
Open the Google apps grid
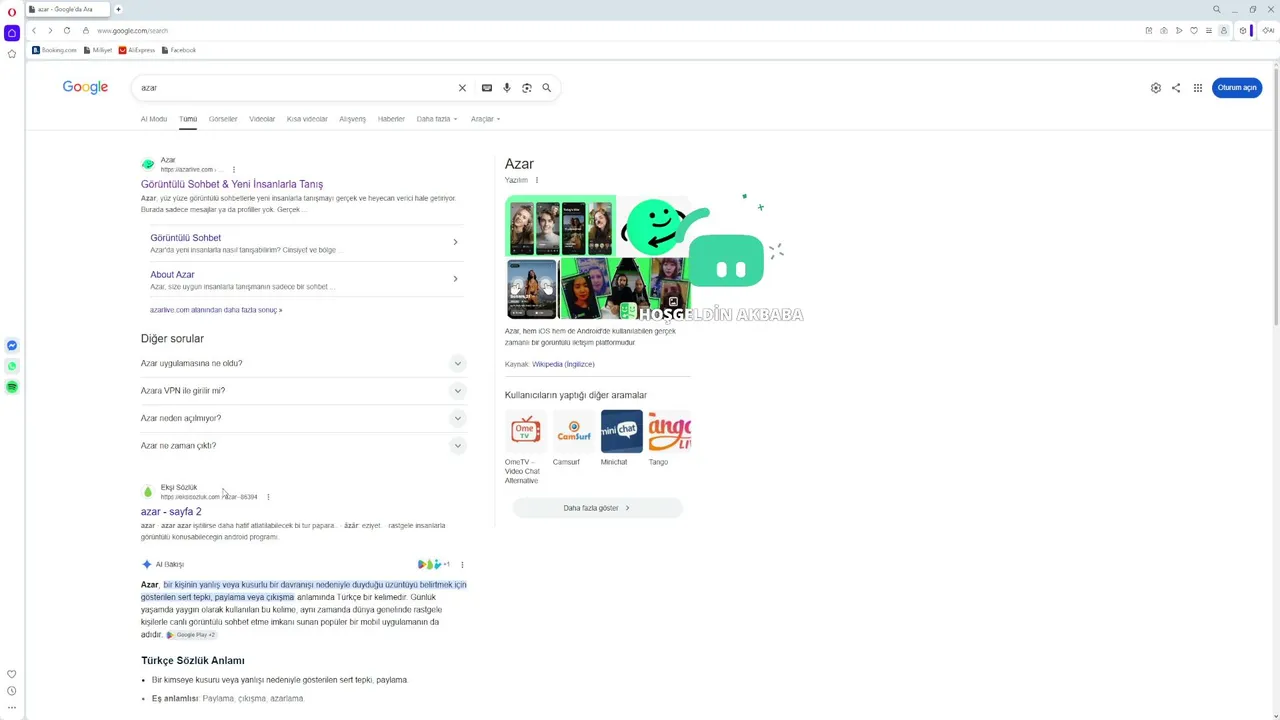[1198, 88]
